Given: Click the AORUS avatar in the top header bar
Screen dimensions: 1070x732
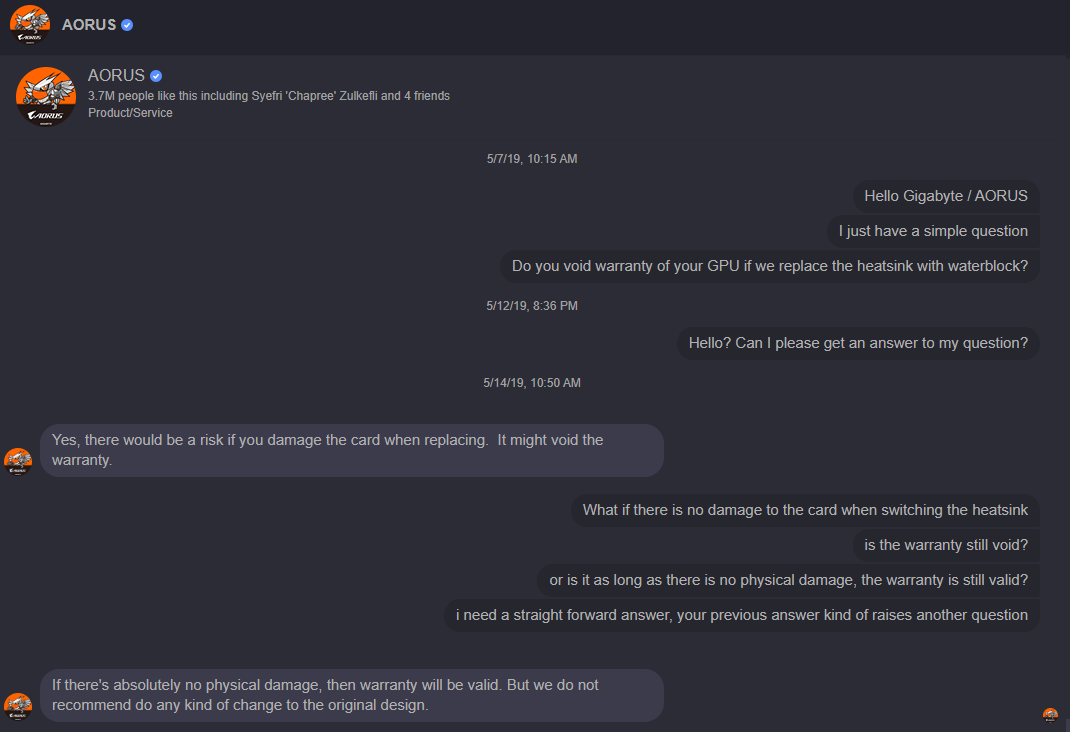Looking at the screenshot, I should pos(29,25).
